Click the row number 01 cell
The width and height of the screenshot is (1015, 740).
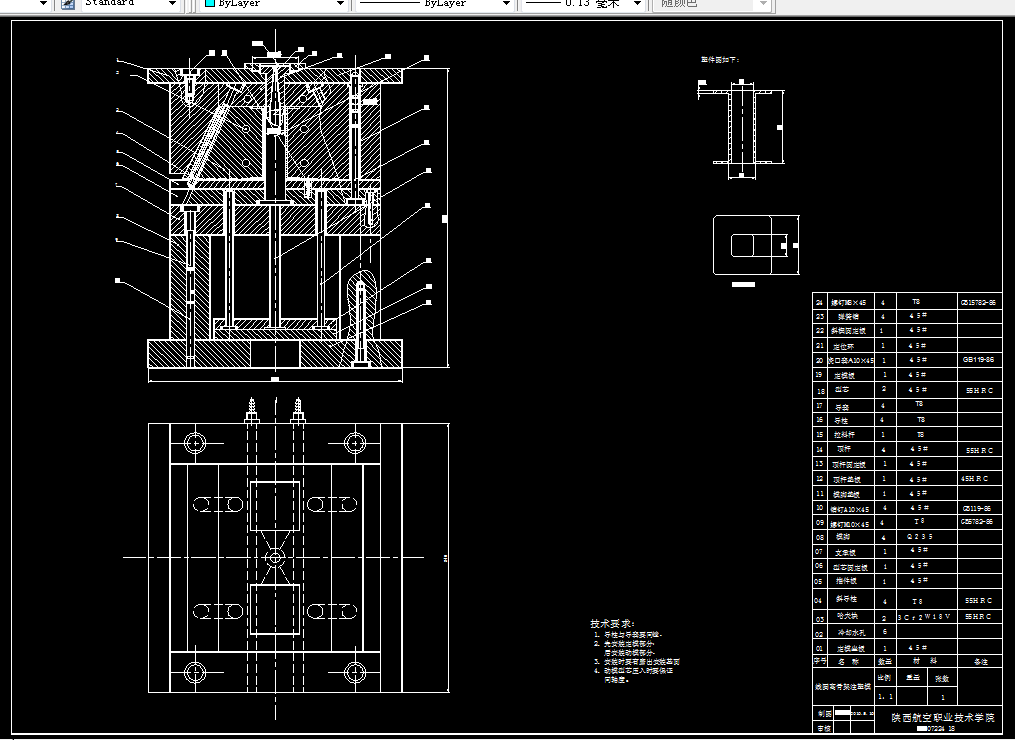(x=820, y=648)
